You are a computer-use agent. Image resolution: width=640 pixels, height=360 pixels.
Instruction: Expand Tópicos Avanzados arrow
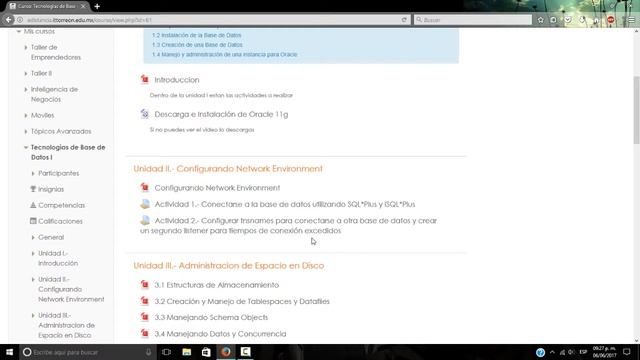26,131
